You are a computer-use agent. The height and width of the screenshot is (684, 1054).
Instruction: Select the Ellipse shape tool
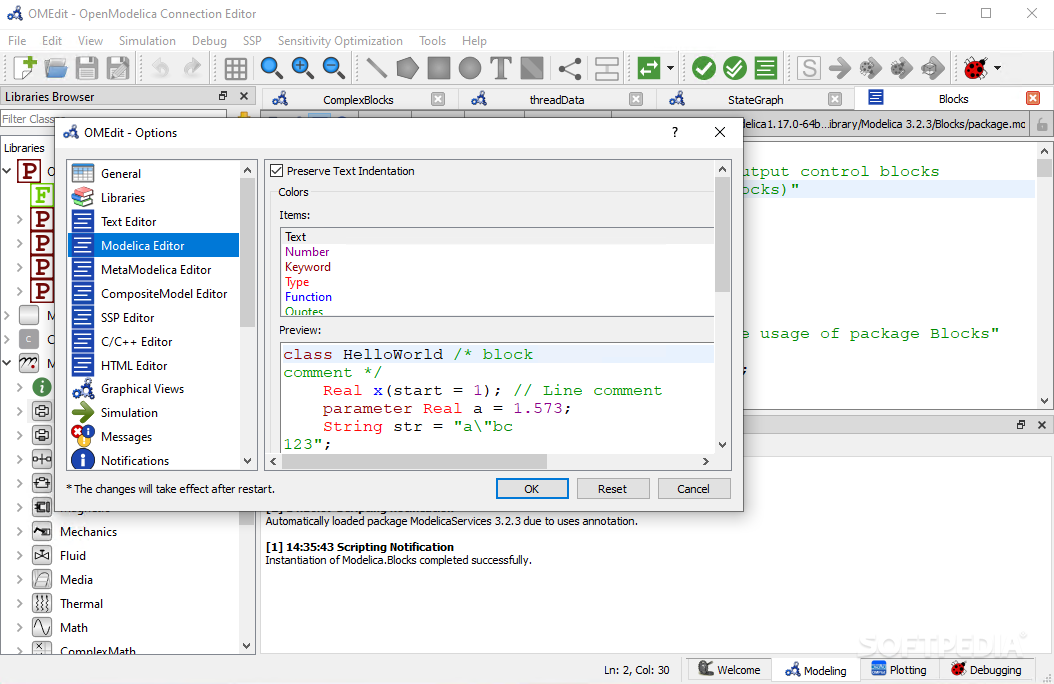click(x=470, y=68)
